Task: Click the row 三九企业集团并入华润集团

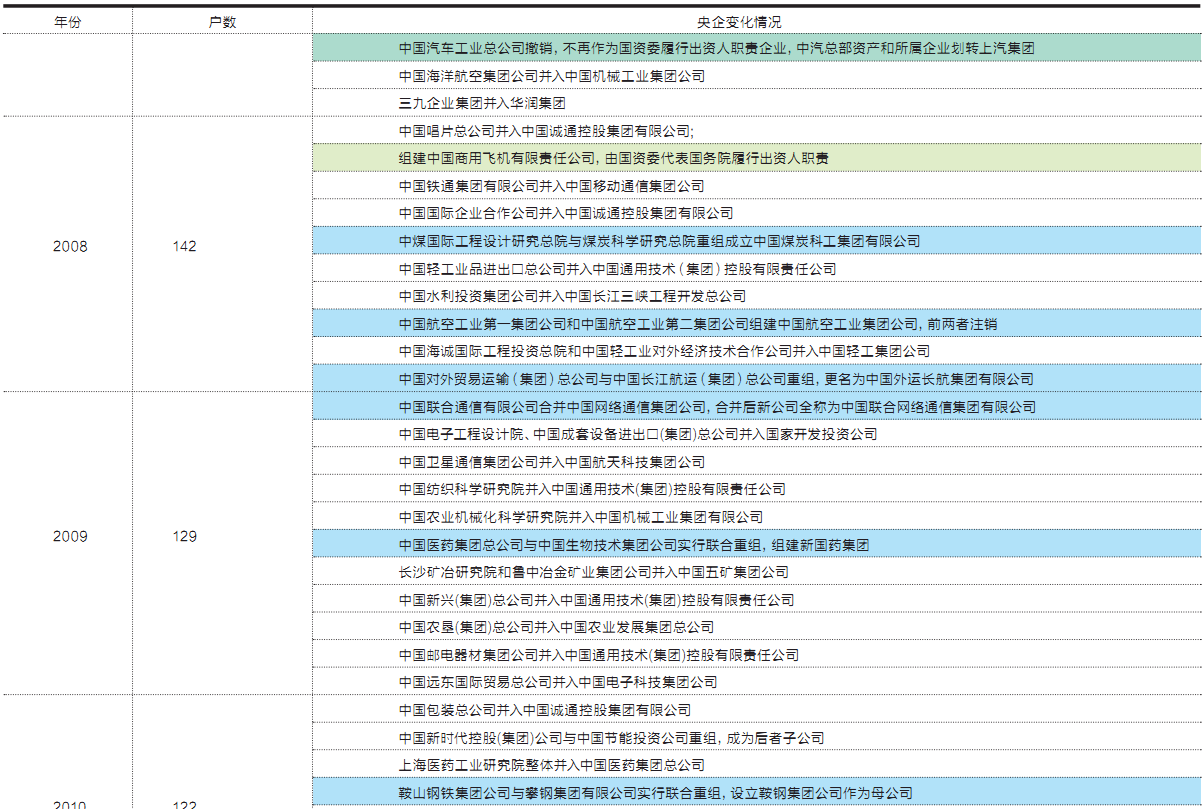Action: pyautogui.click(x=756, y=103)
